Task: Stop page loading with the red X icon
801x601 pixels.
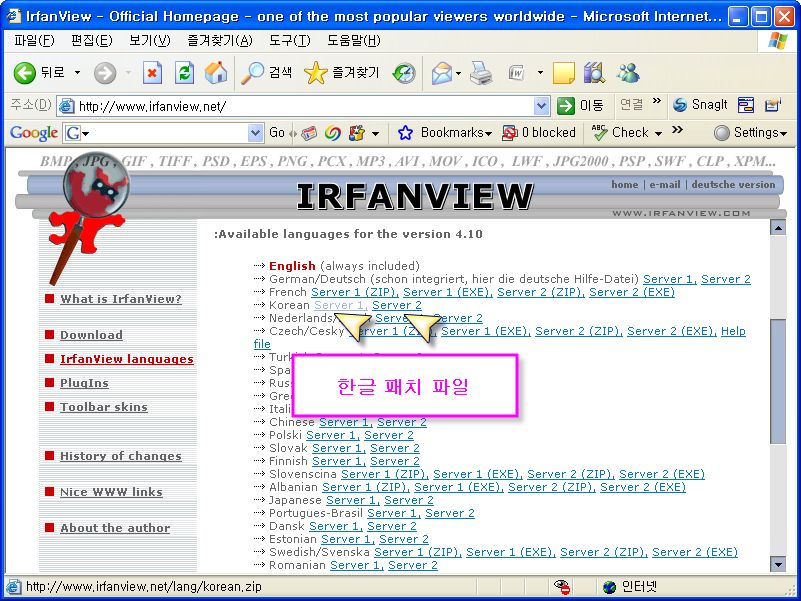Action: pyautogui.click(x=152, y=73)
